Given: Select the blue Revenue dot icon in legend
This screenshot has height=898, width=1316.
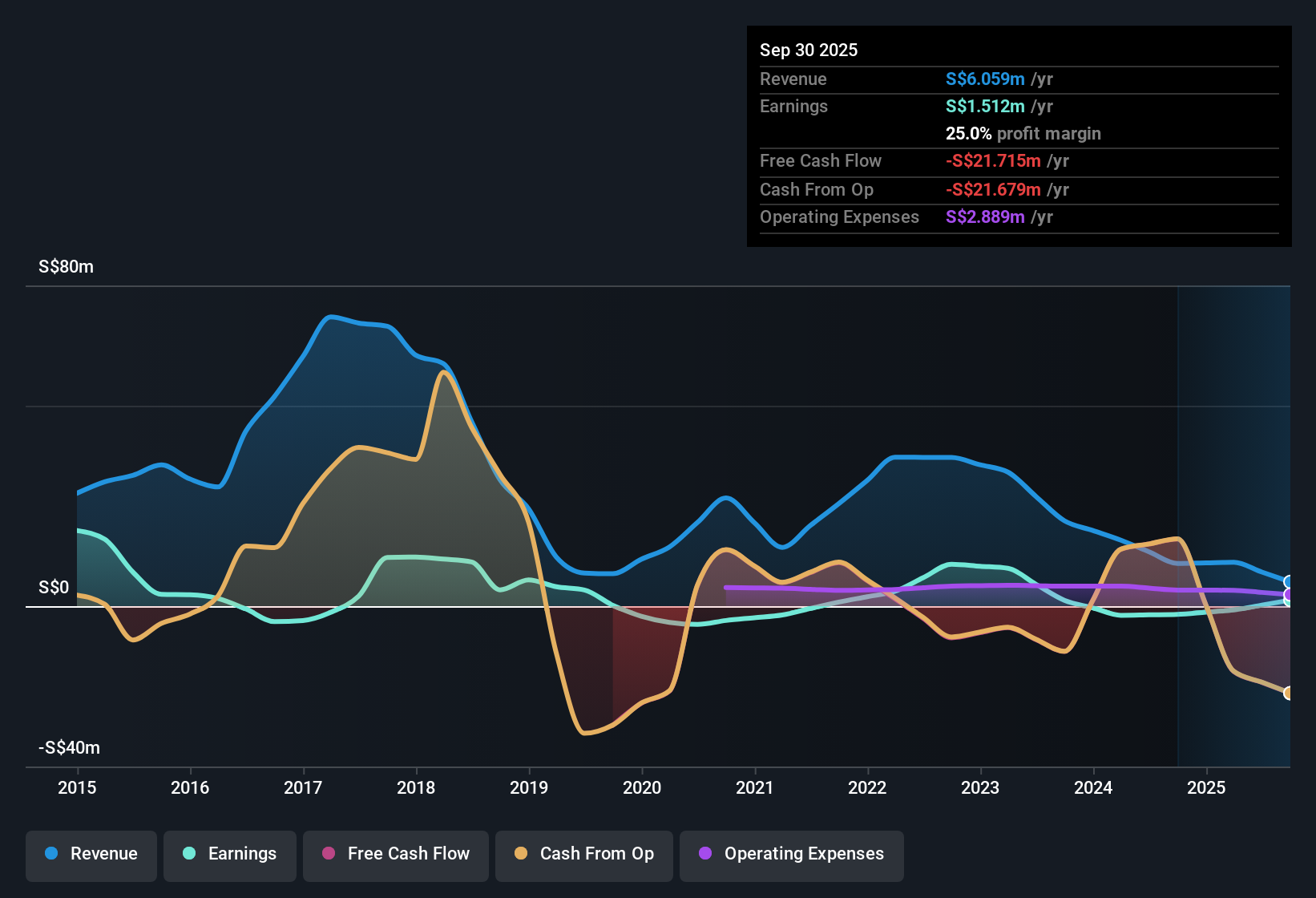Looking at the screenshot, I should point(52,854).
